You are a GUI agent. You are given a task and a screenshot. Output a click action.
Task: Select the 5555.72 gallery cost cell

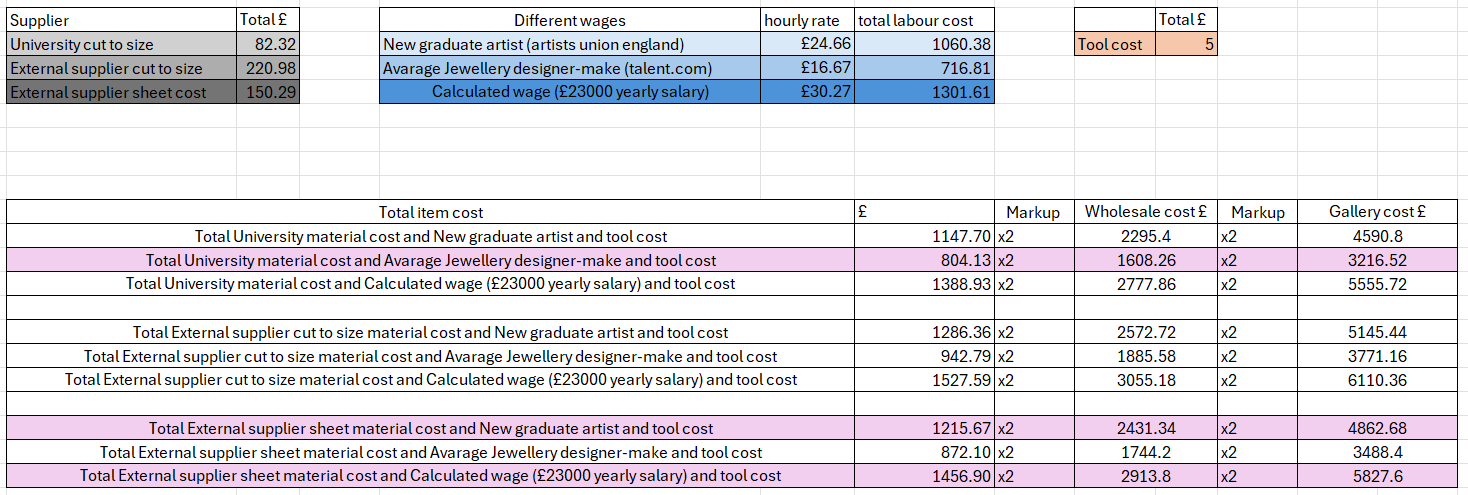[x=1377, y=284]
